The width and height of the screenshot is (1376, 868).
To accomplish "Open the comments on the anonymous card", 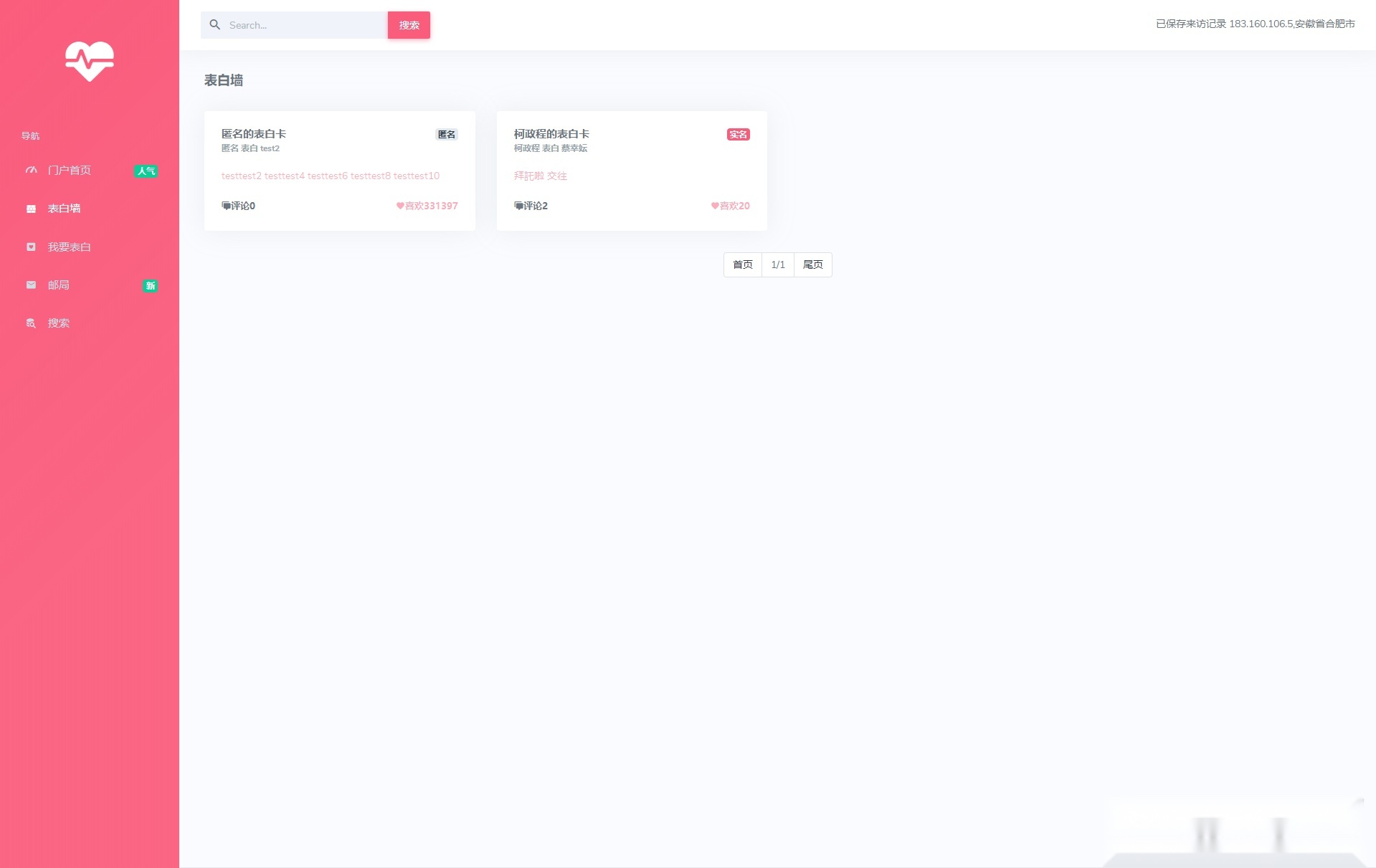I will pyautogui.click(x=239, y=206).
